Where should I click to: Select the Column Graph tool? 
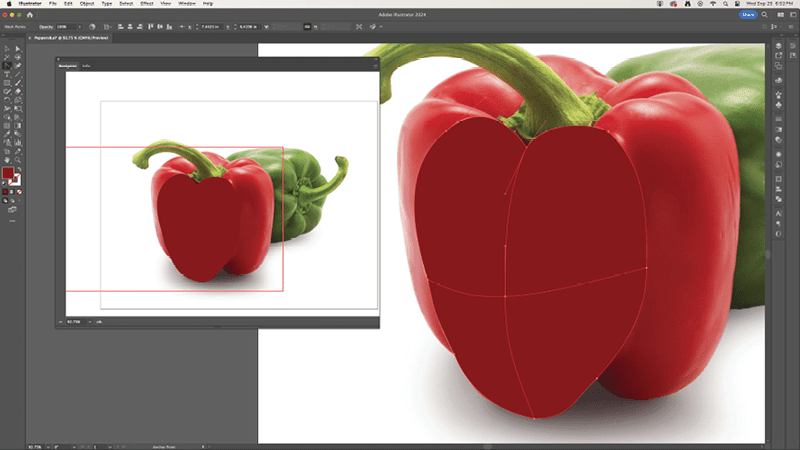point(18,143)
